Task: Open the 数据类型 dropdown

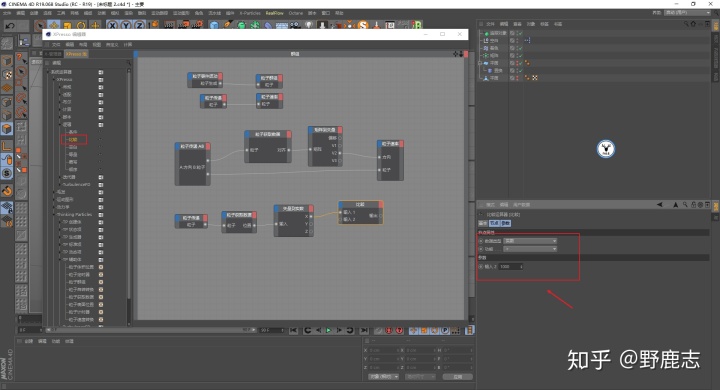Action: pyautogui.click(x=530, y=241)
